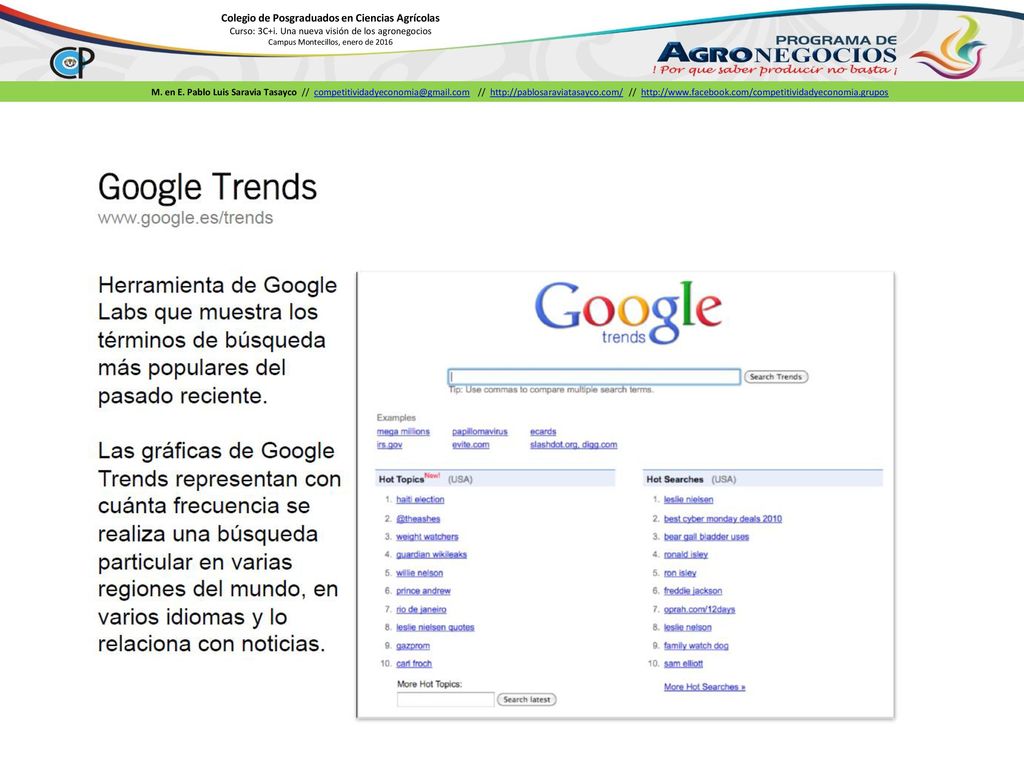Click the Examples label
This screenshot has width=1024, height=768.
[x=396, y=417]
